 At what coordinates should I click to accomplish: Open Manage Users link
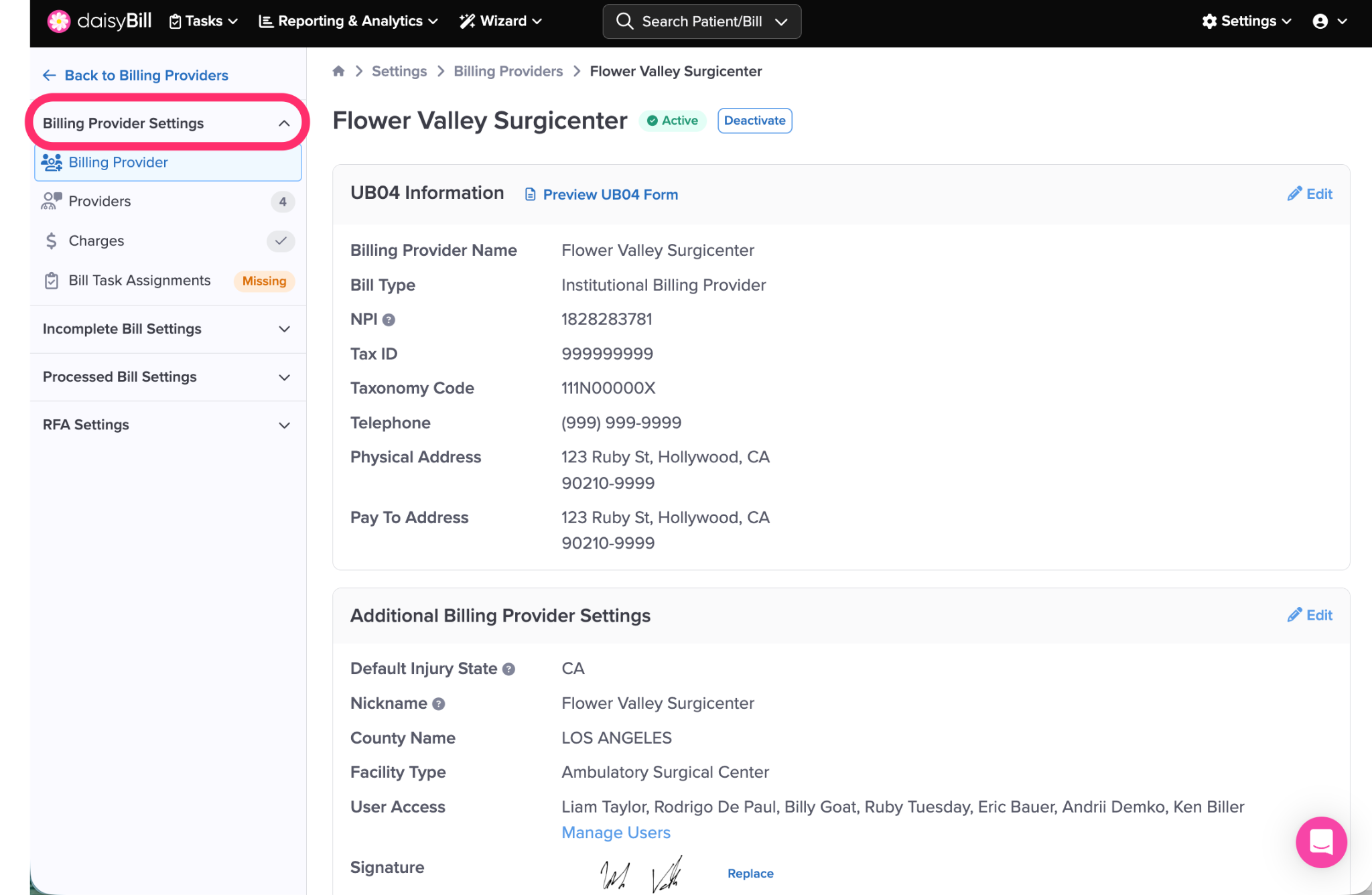coord(616,833)
